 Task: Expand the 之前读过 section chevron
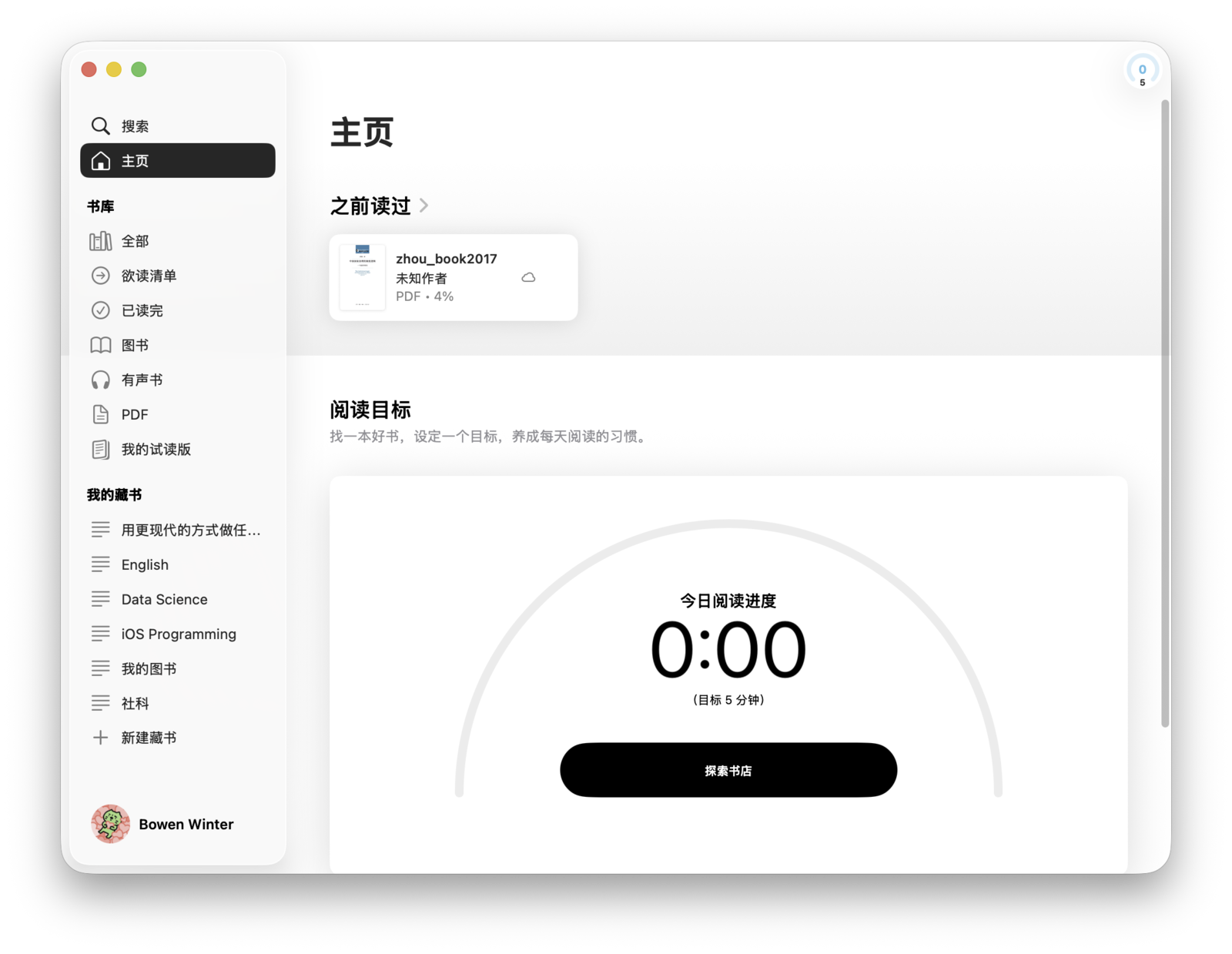pos(424,206)
